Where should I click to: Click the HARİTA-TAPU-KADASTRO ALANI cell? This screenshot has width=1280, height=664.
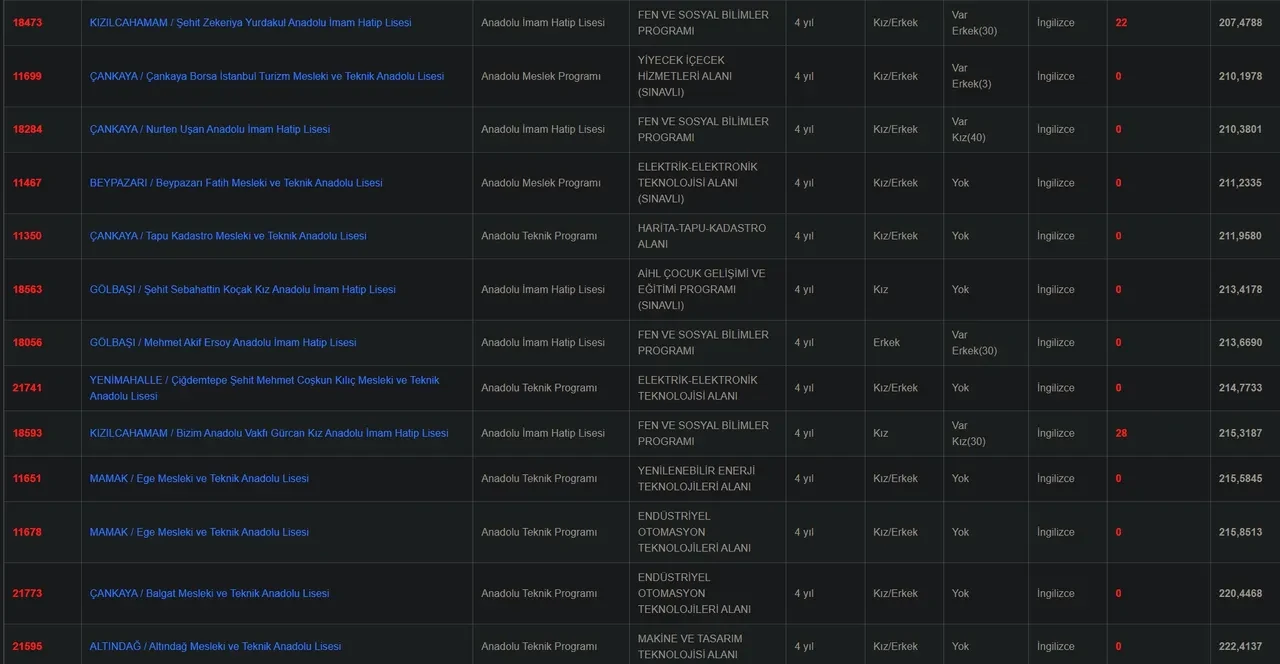(701, 236)
